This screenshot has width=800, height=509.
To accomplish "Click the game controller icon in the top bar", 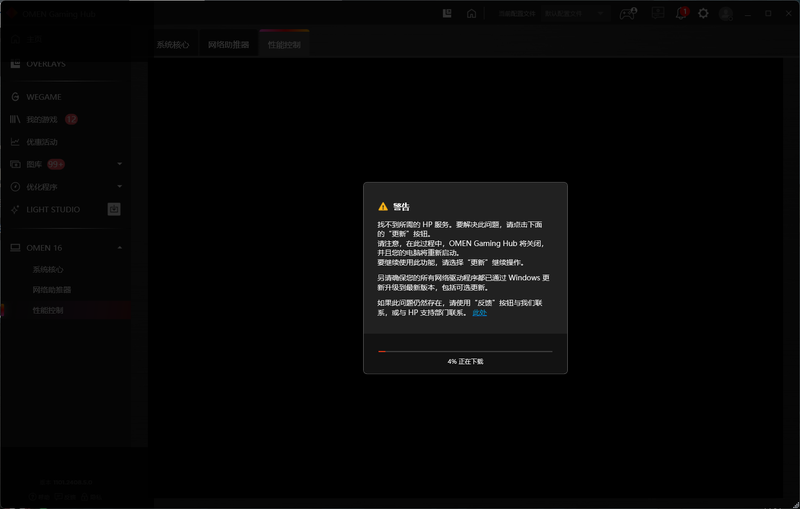I will pos(627,14).
